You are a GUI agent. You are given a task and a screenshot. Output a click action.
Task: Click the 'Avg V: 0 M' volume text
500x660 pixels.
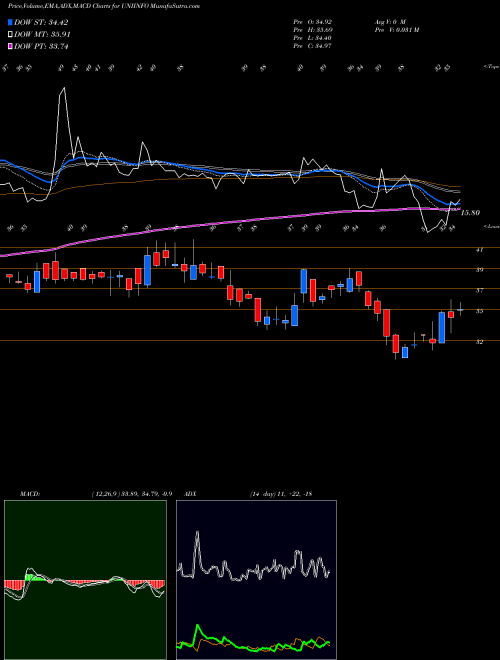point(389,21)
